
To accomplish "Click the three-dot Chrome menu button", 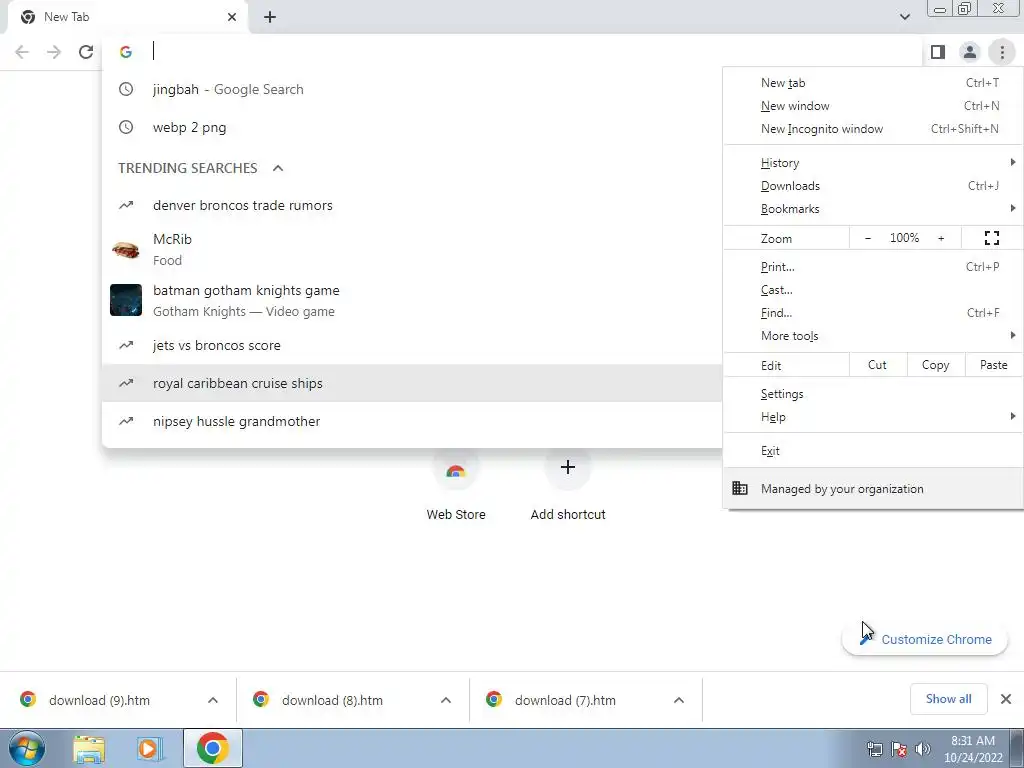I will [x=1002, y=52].
